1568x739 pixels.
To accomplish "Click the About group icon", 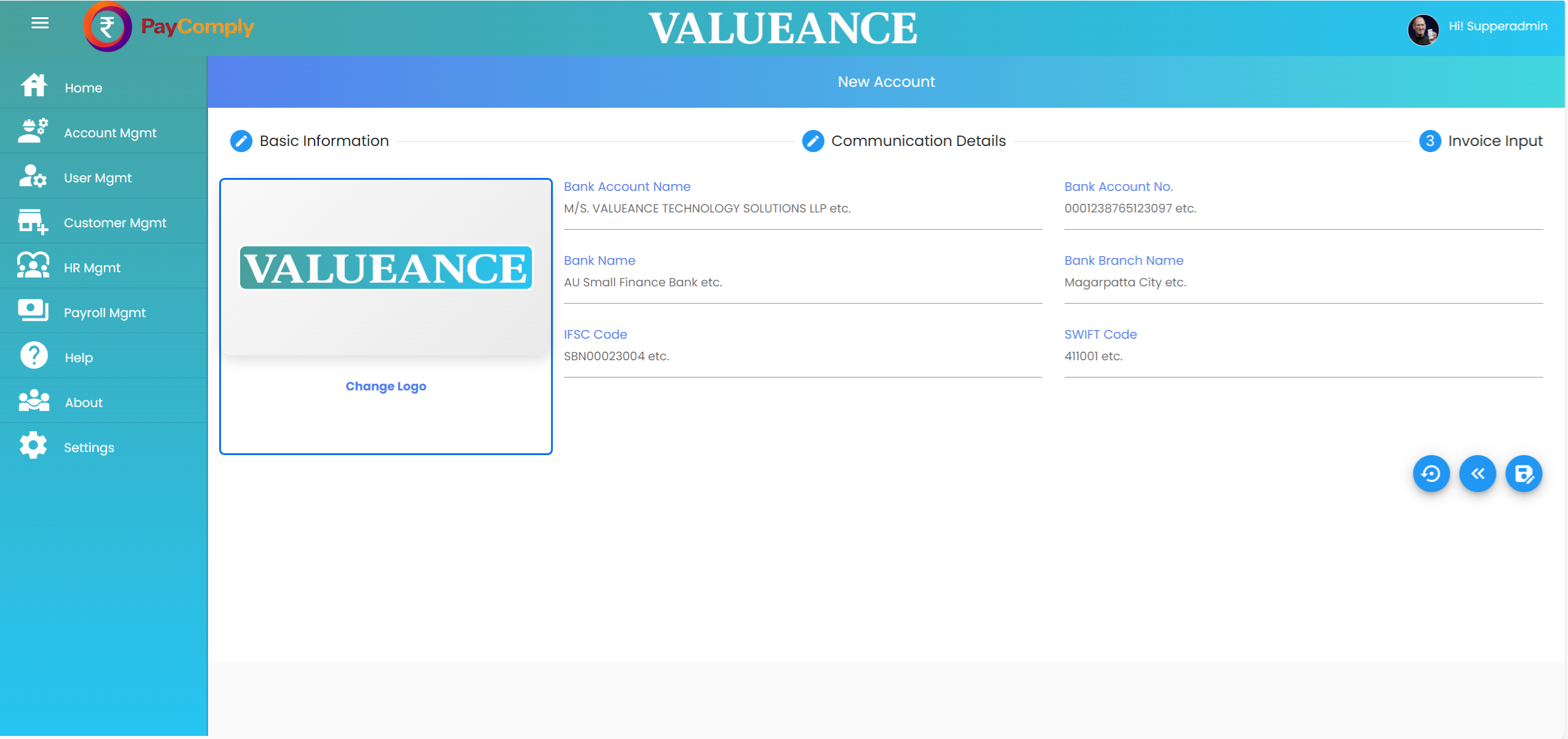I will point(34,400).
